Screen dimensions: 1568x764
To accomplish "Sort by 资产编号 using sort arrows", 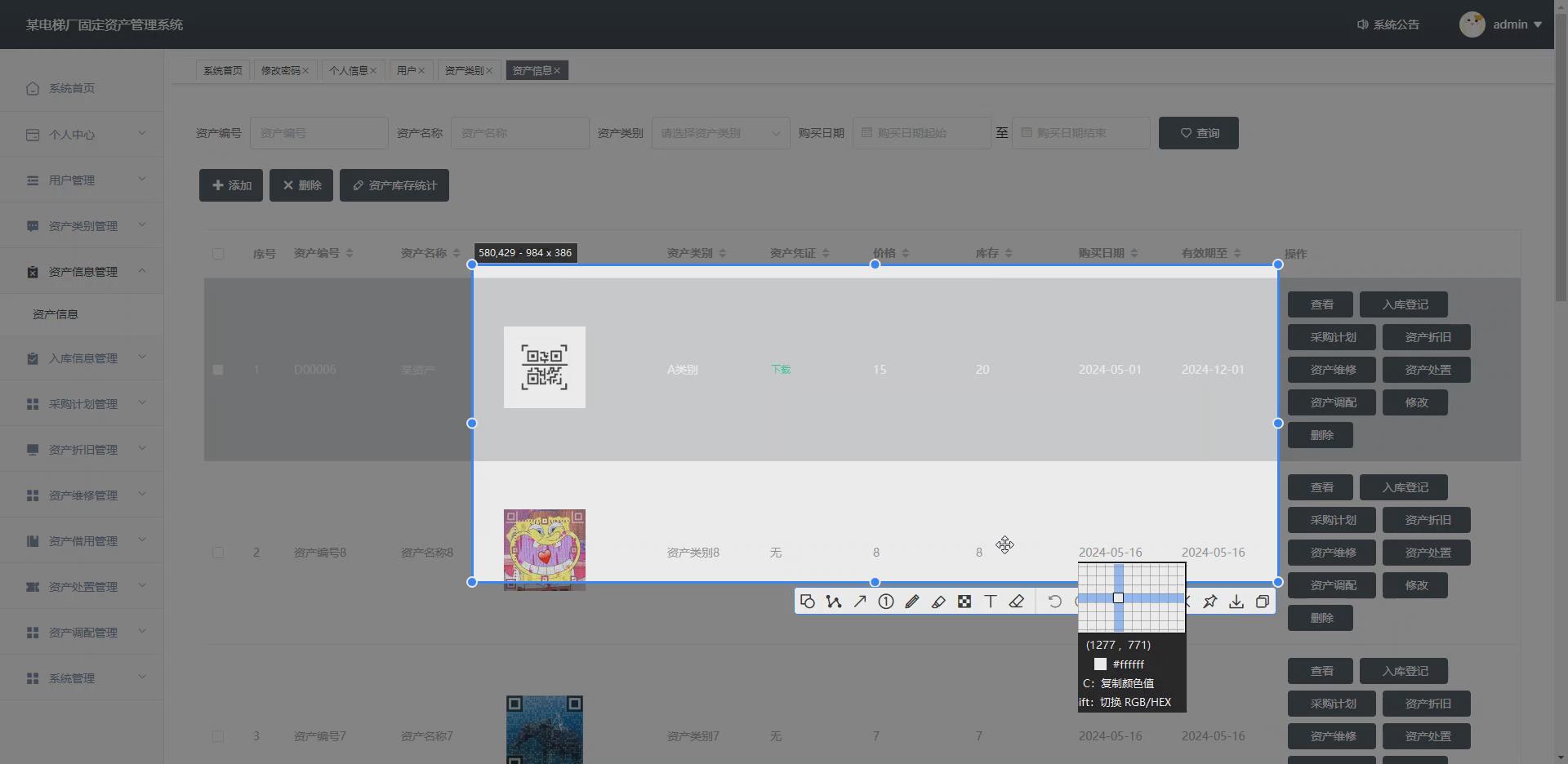I will point(350,254).
